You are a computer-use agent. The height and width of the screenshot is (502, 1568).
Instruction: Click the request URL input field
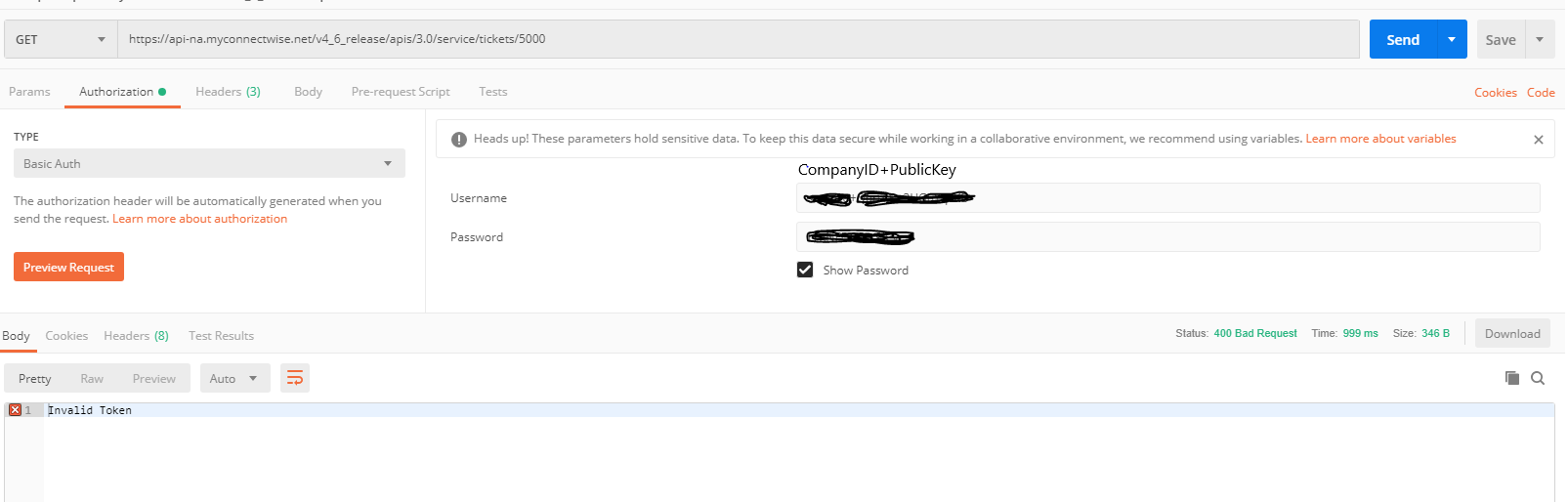point(739,39)
